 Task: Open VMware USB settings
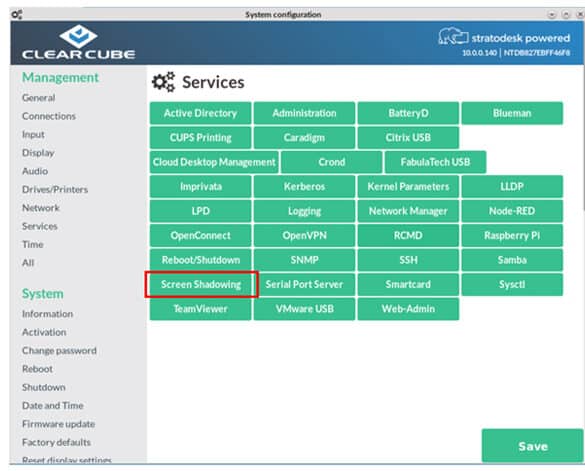tap(304, 309)
